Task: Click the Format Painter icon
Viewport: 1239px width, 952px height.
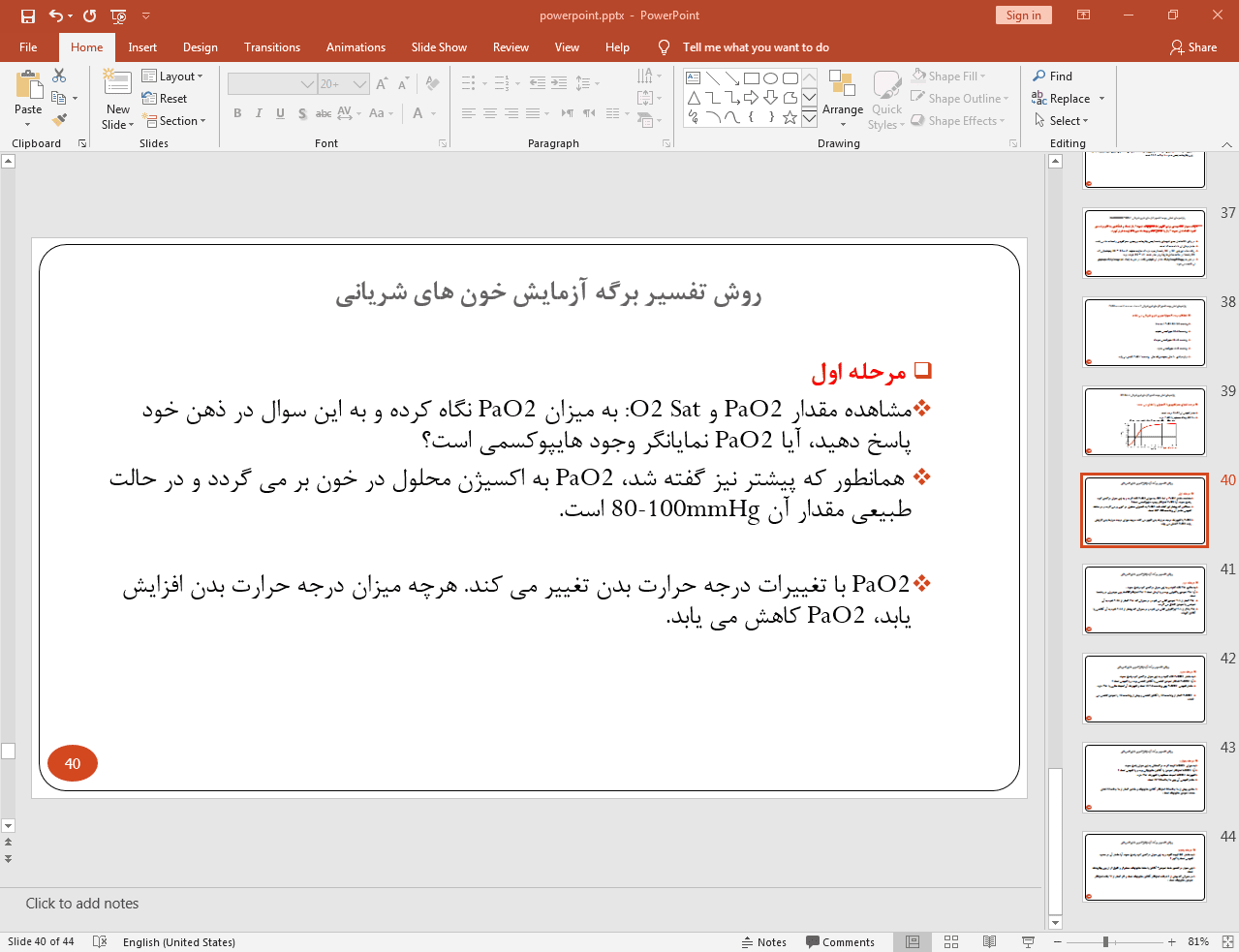Action: pos(60,120)
